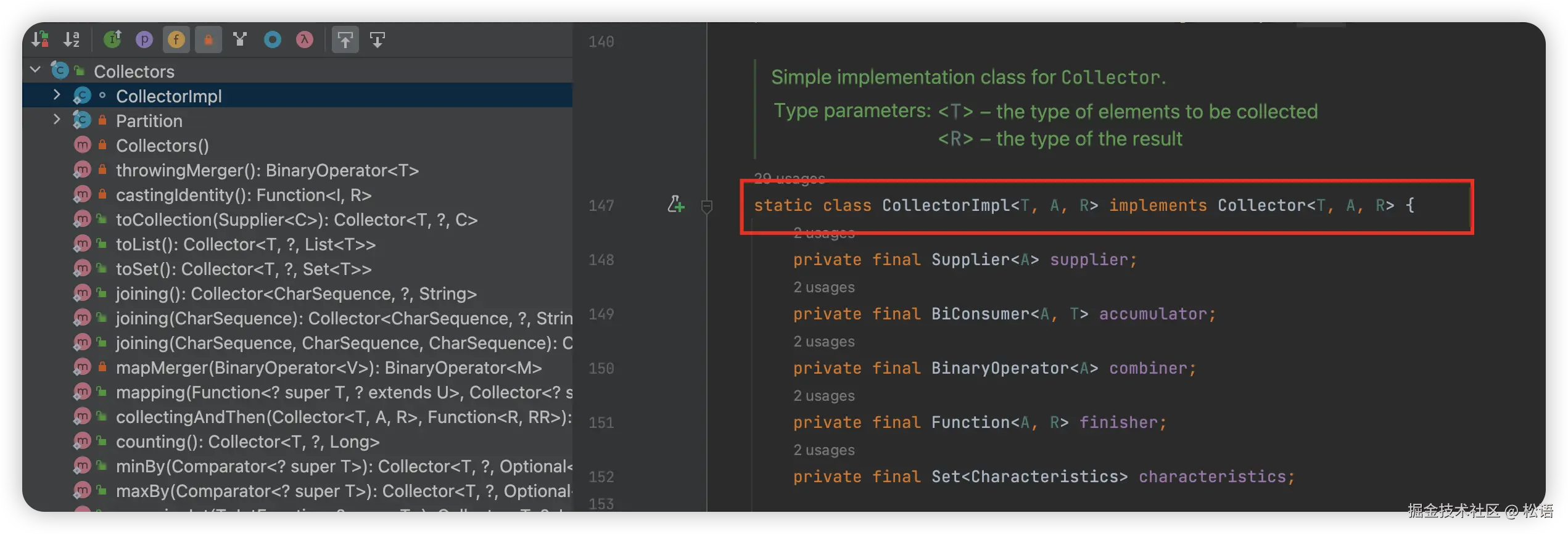Click Group Methods by Defining Type icon
Viewport: 1568px width, 534px height.
pos(240,40)
